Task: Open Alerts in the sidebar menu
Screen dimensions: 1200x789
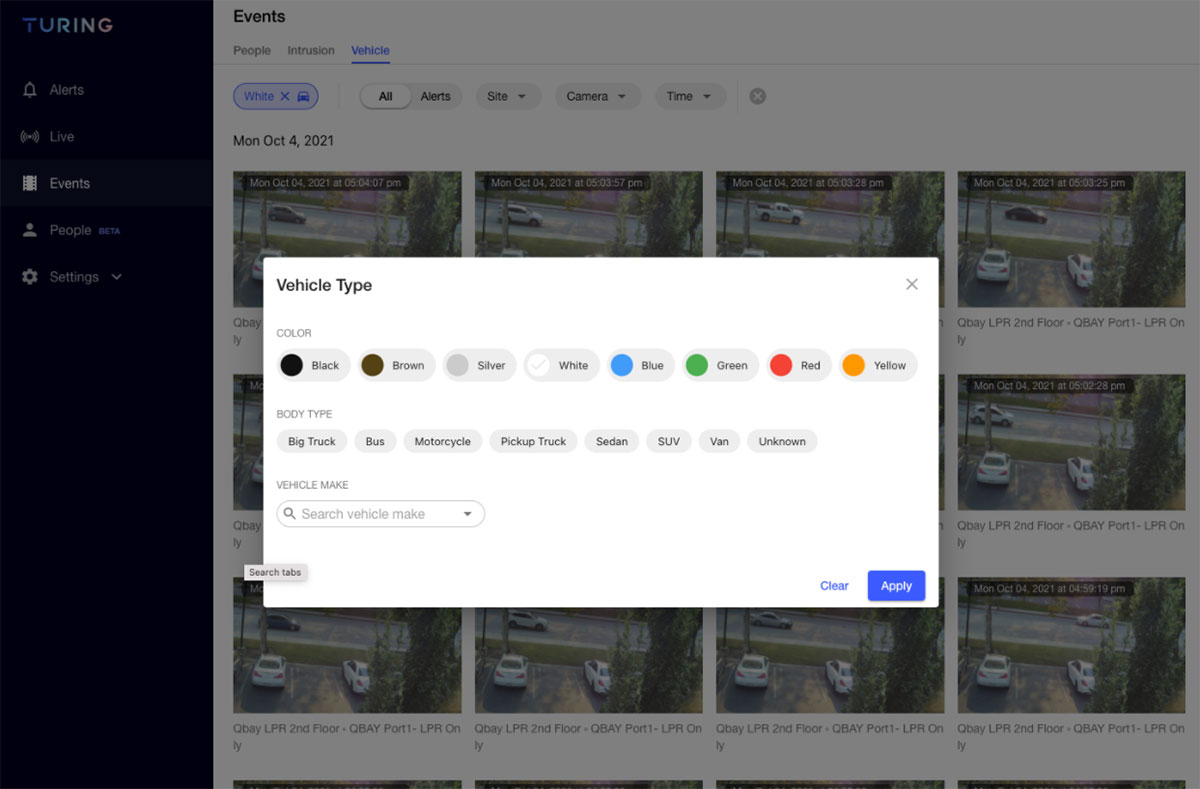Action: click(x=106, y=90)
